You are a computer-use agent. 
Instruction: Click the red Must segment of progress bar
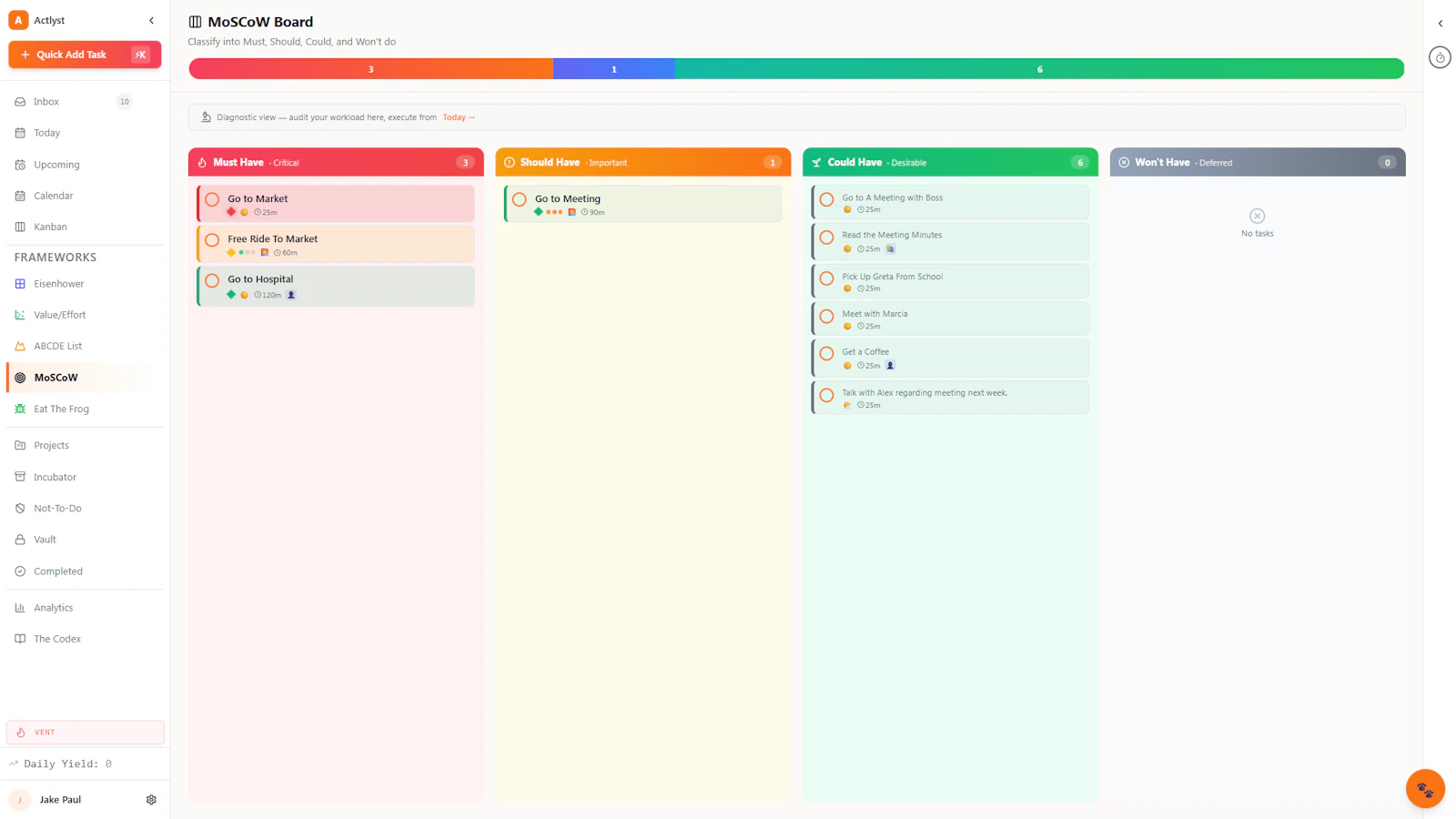370,69
